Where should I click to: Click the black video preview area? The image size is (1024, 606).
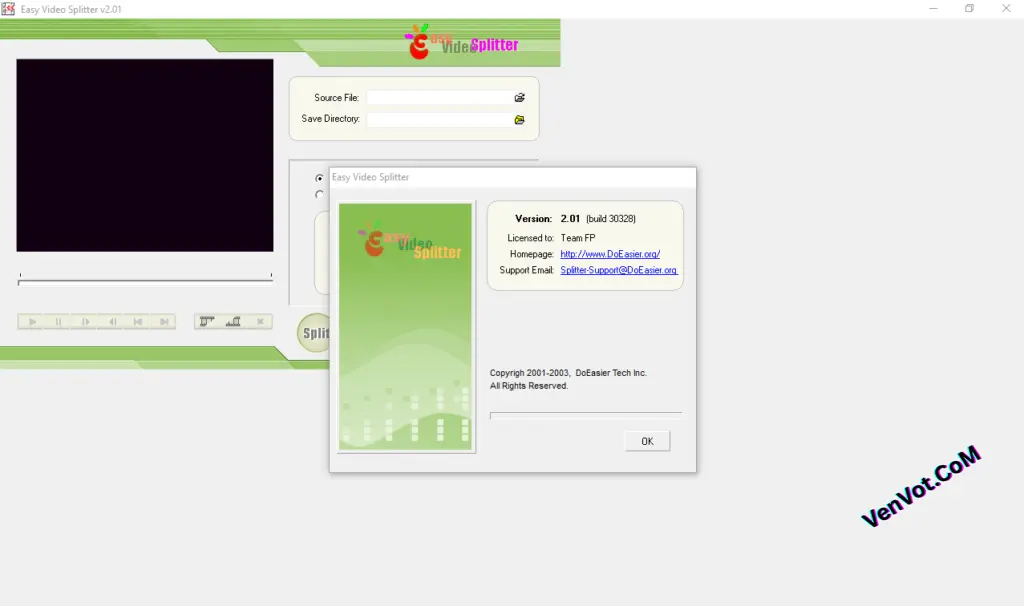[145, 155]
